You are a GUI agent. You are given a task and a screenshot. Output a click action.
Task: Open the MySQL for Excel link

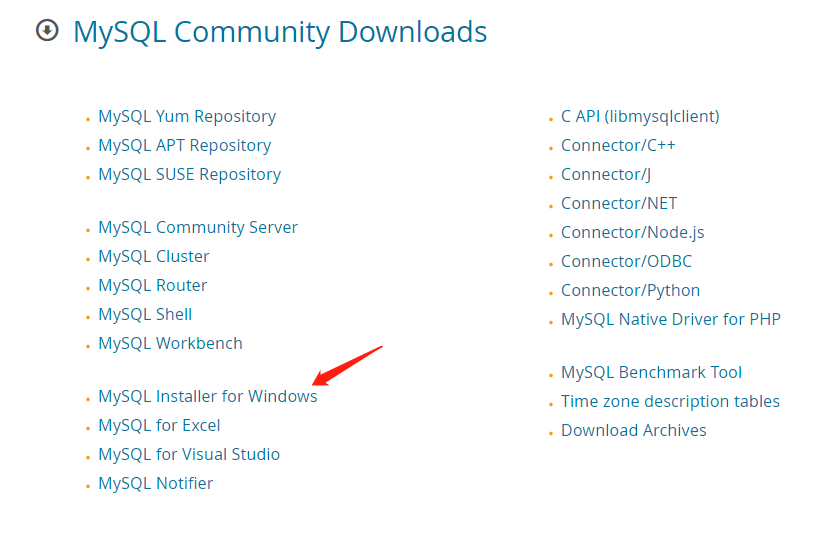pyautogui.click(x=159, y=425)
